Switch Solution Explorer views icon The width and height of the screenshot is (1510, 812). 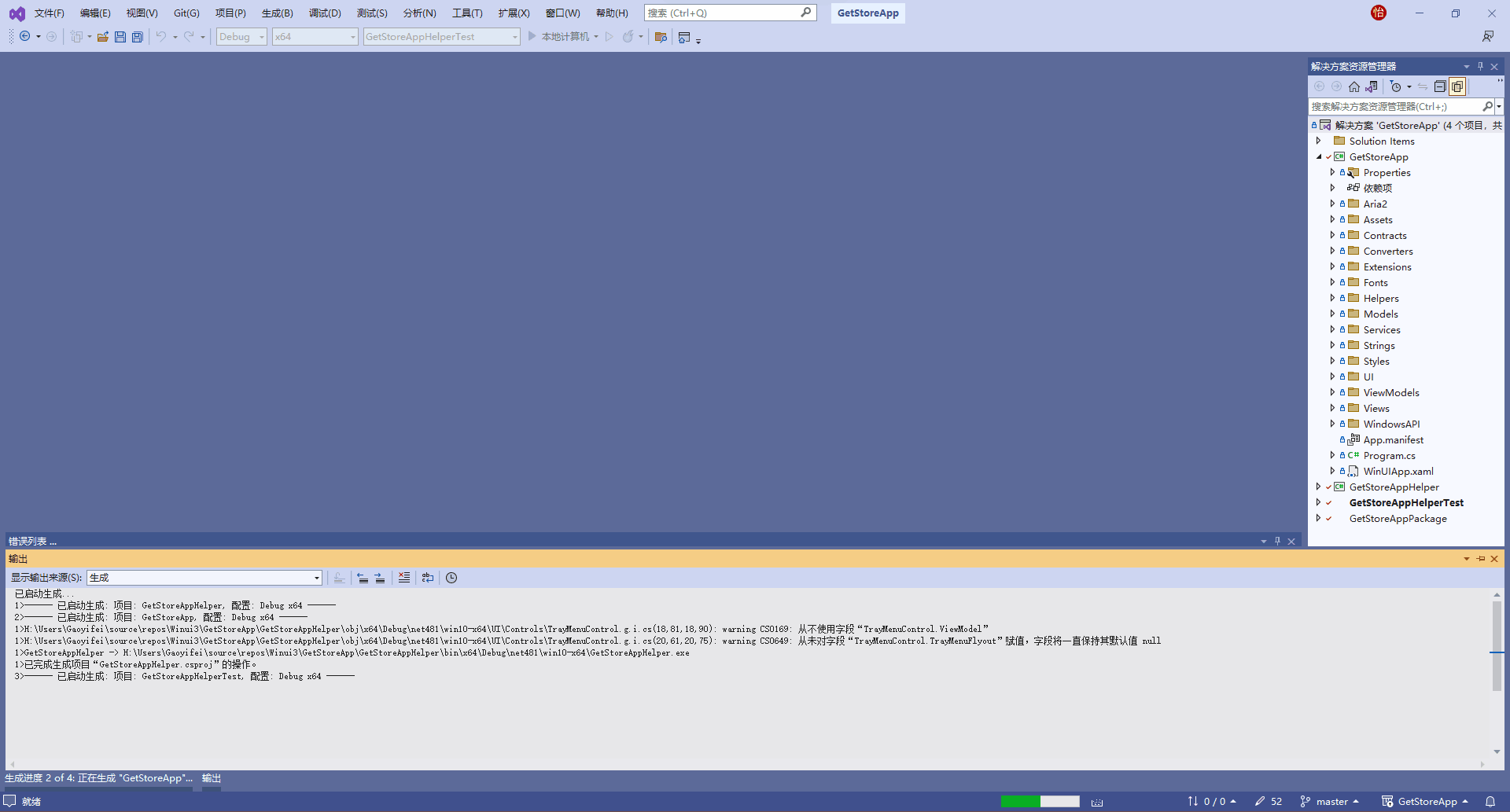pyautogui.click(x=1372, y=86)
